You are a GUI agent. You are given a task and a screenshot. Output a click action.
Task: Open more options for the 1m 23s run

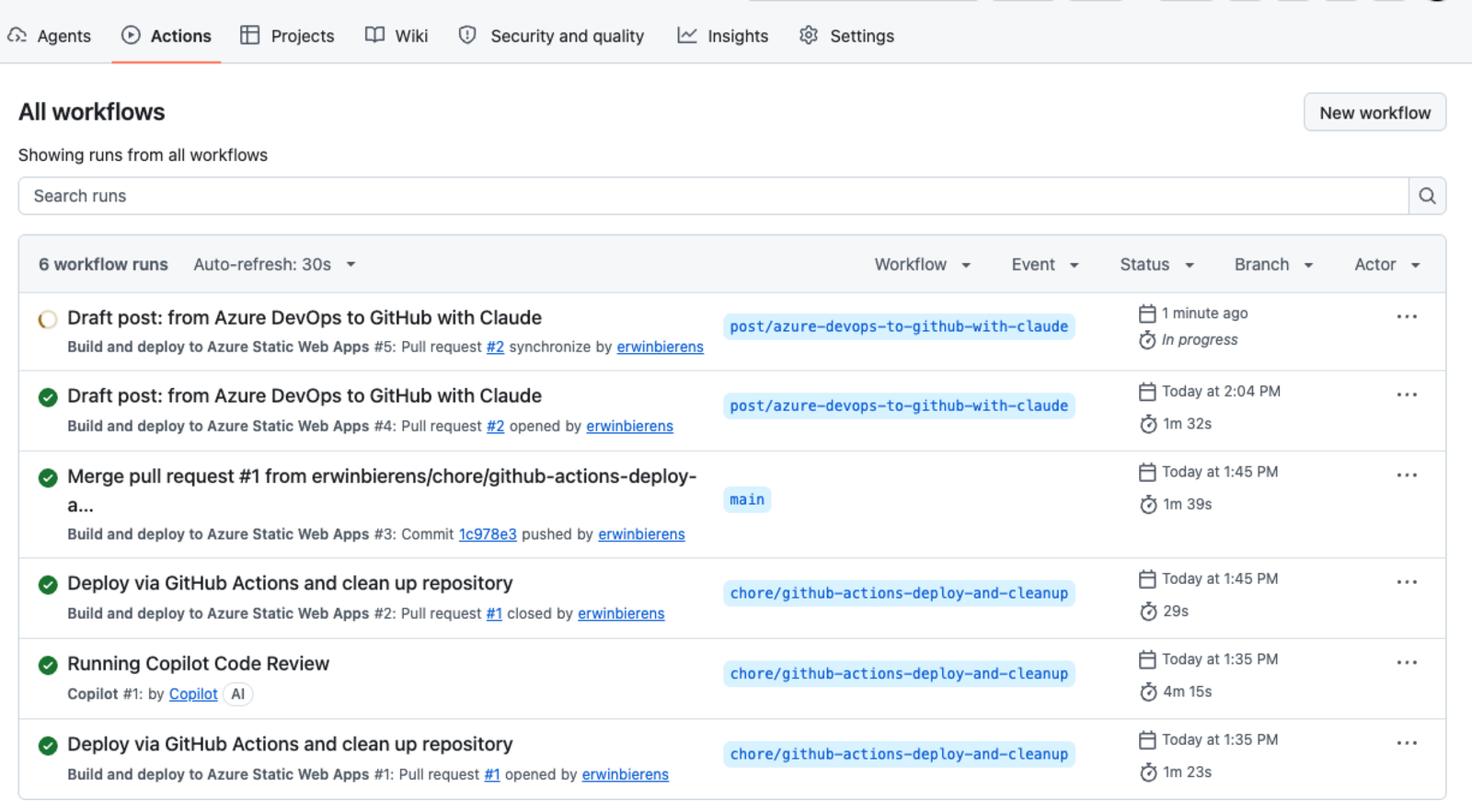tap(1407, 743)
